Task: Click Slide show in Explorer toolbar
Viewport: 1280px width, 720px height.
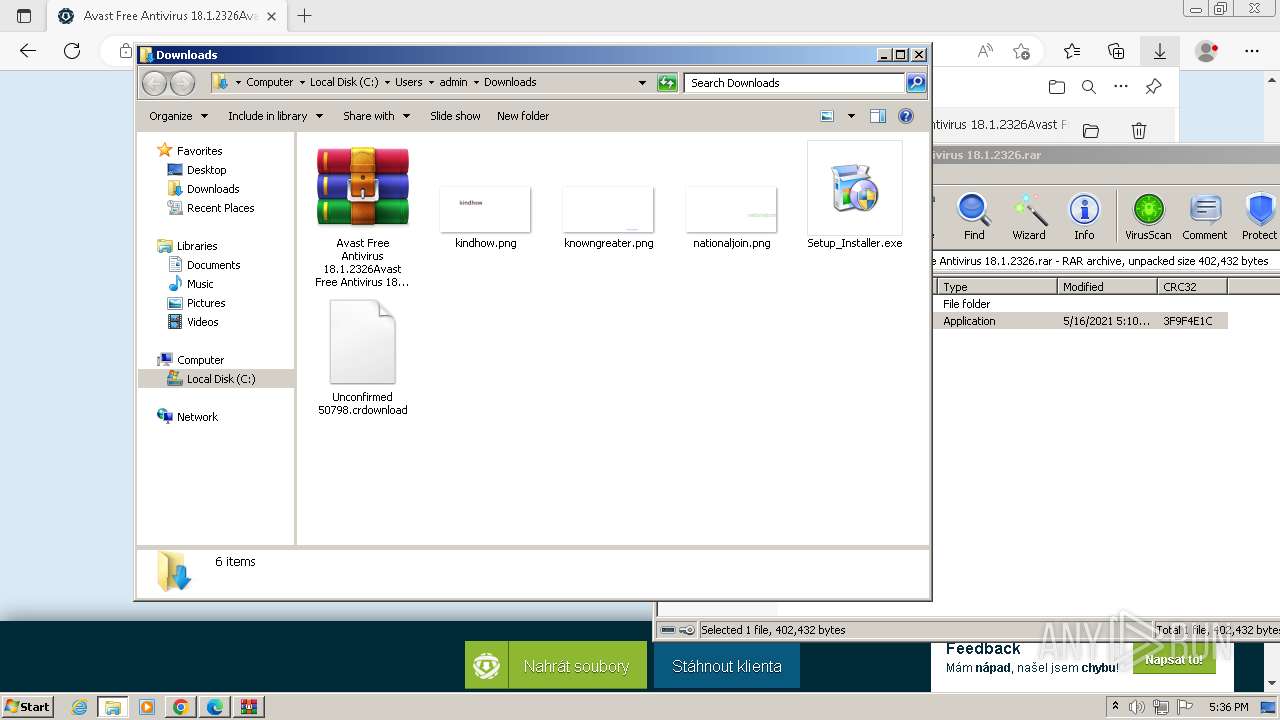Action: (x=455, y=116)
